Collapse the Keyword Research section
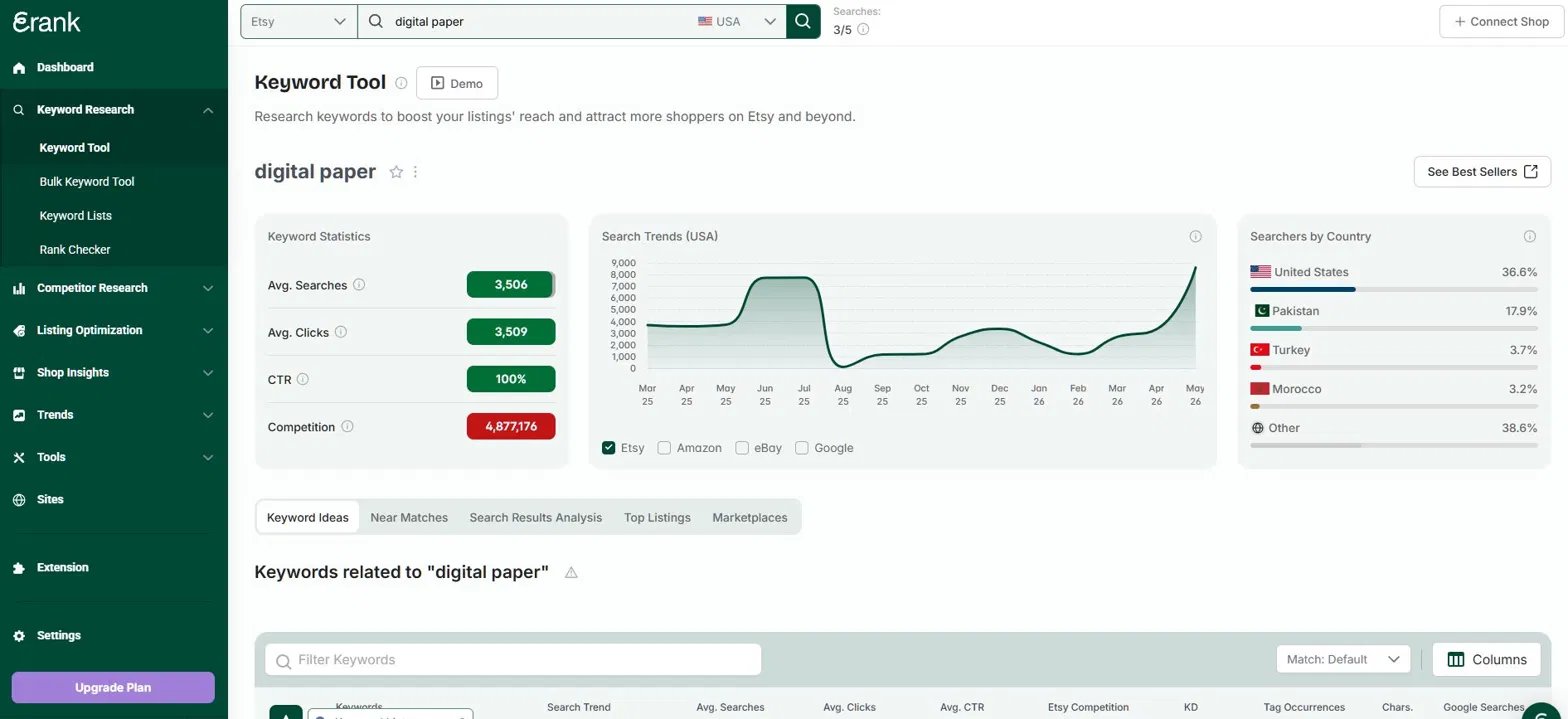This screenshot has width=1568, height=719. click(208, 110)
